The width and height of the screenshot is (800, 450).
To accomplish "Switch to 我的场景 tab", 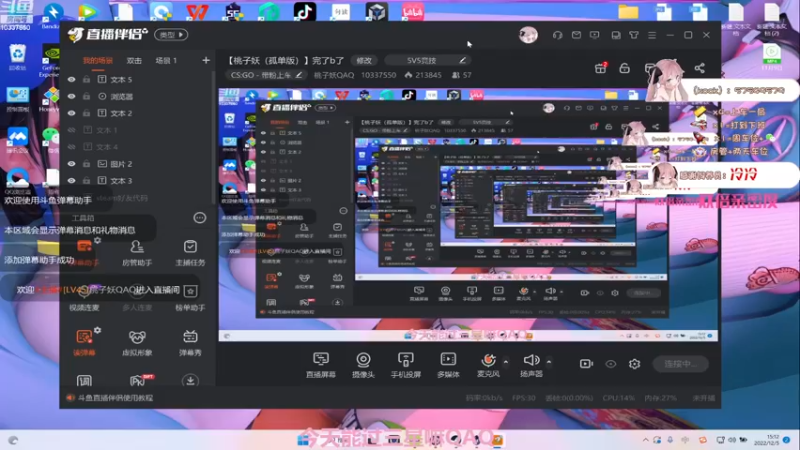I will pyautogui.click(x=97, y=61).
